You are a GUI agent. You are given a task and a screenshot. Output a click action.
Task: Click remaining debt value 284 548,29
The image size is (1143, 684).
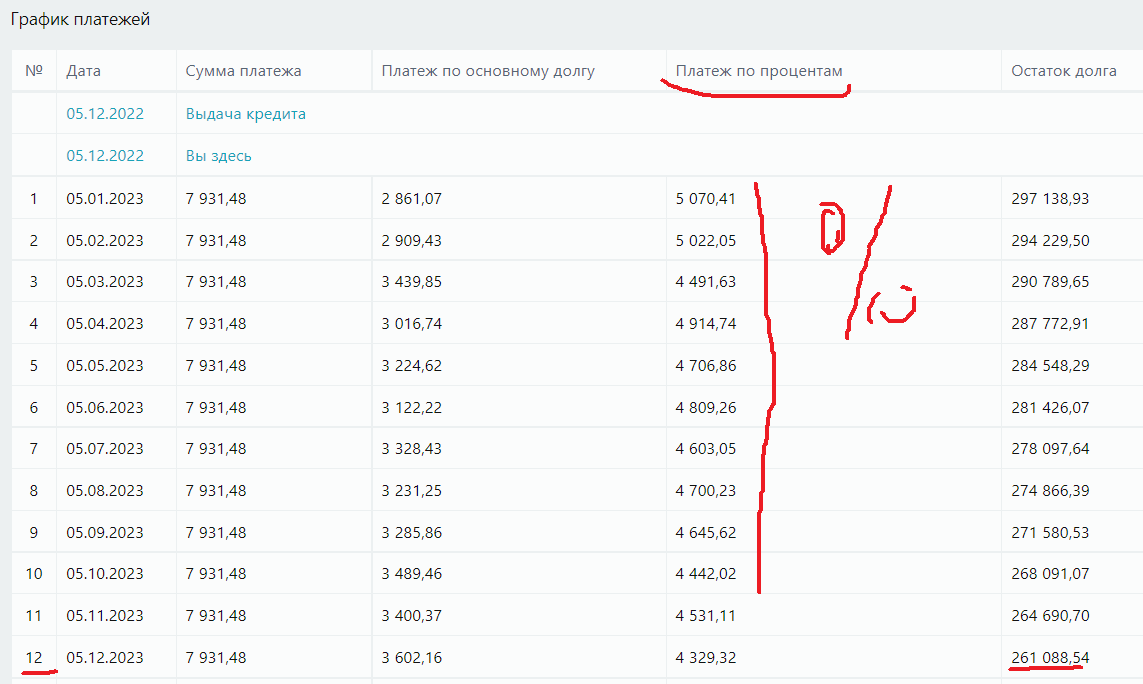click(x=1050, y=365)
